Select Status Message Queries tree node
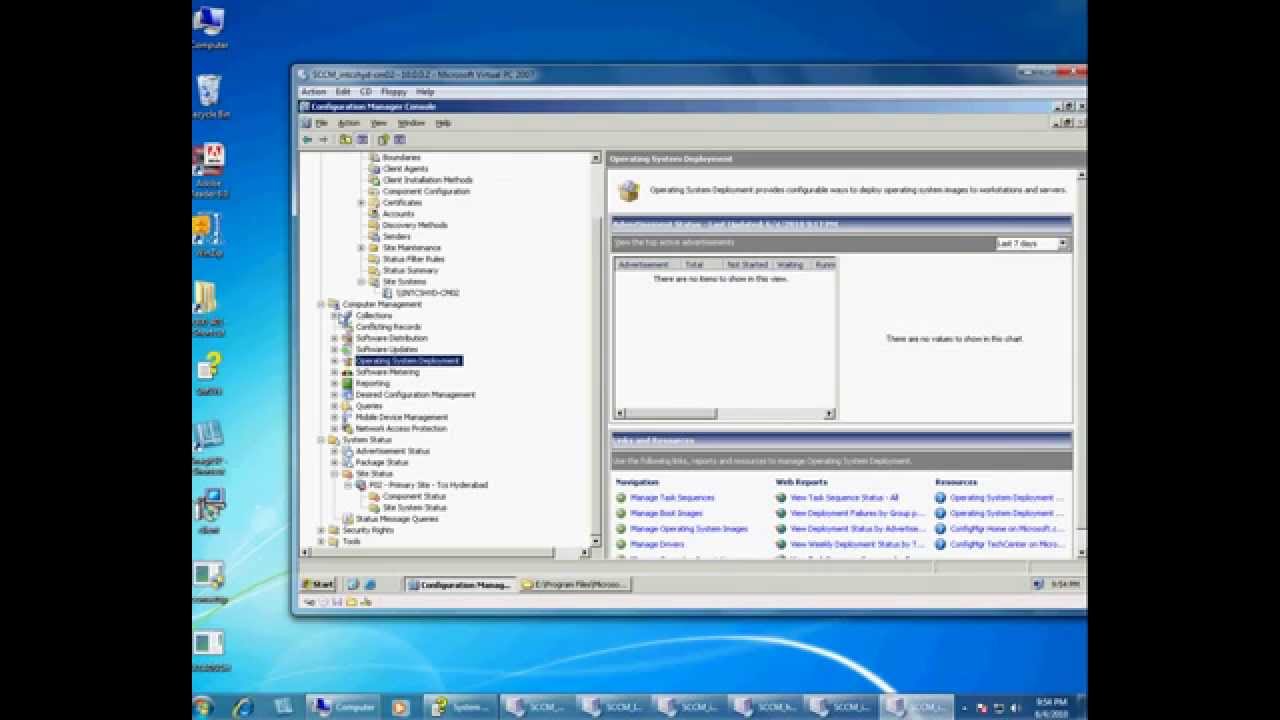Screen dimensions: 1280x720 coord(397,519)
